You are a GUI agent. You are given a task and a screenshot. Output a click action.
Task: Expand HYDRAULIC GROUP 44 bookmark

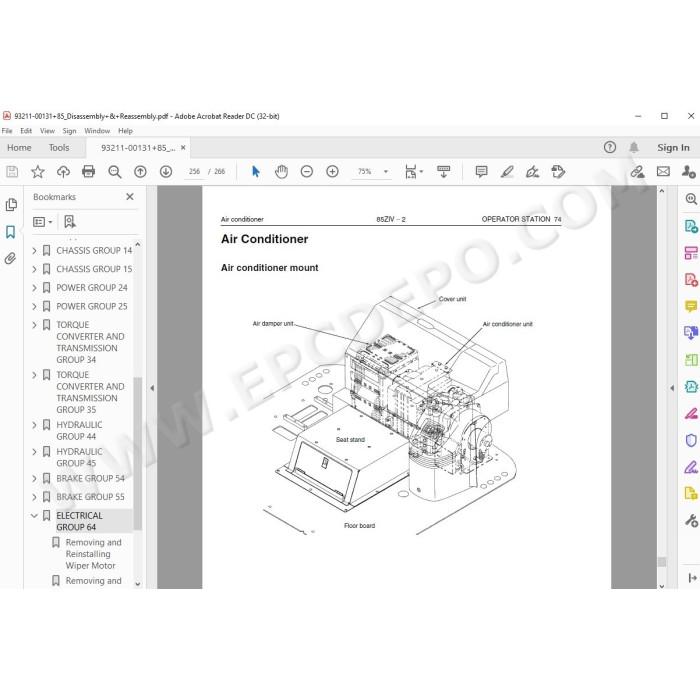[x=34, y=425]
